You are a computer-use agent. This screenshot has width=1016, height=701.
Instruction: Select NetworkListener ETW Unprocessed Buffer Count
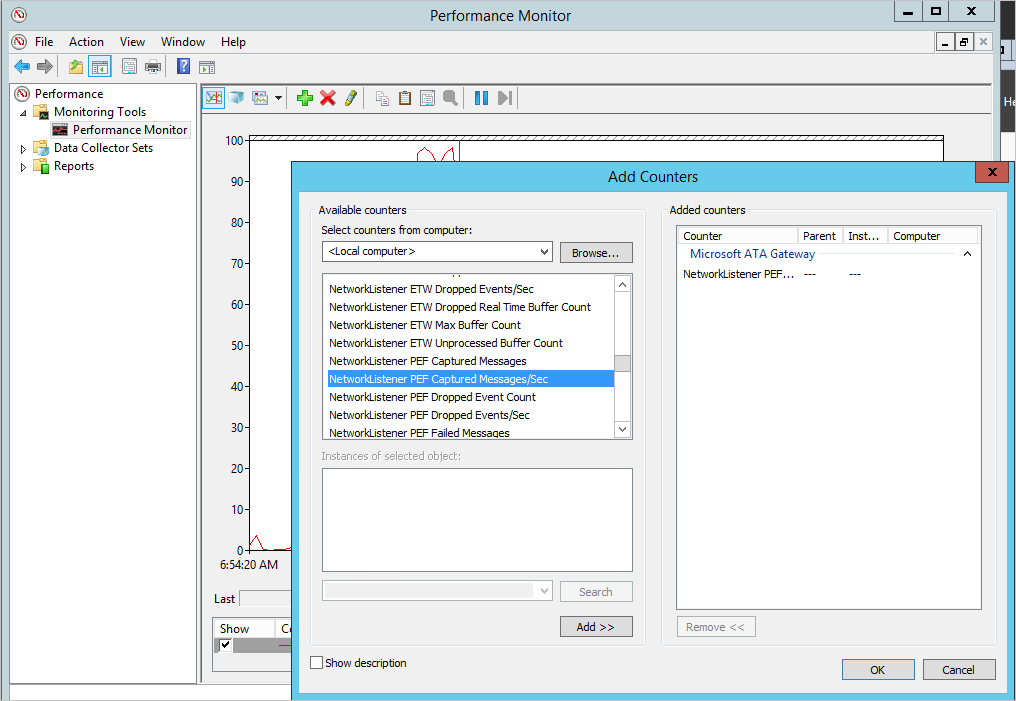tap(471, 343)
